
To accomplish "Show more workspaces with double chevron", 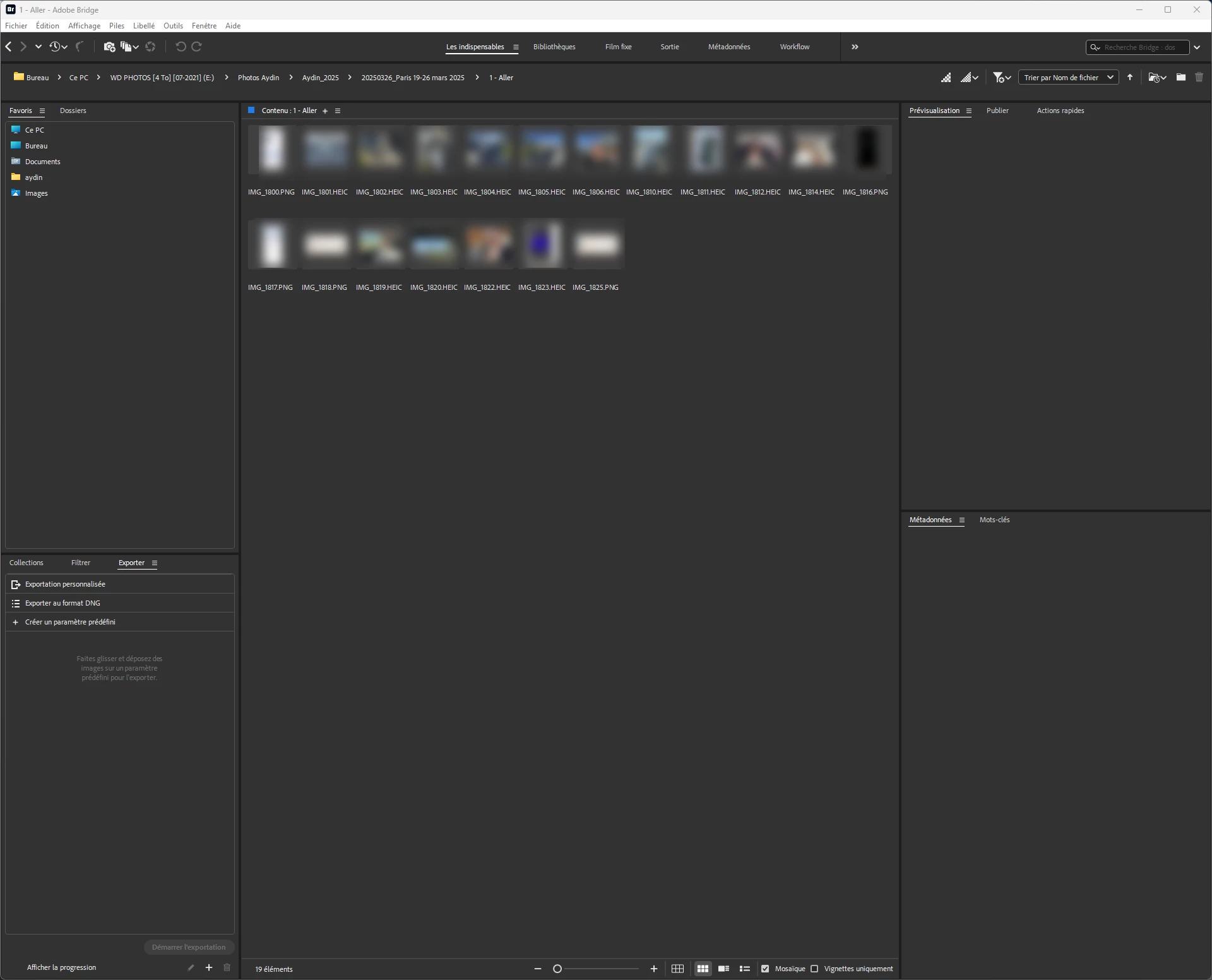I will pyautogui.click(x=855, y=47).
